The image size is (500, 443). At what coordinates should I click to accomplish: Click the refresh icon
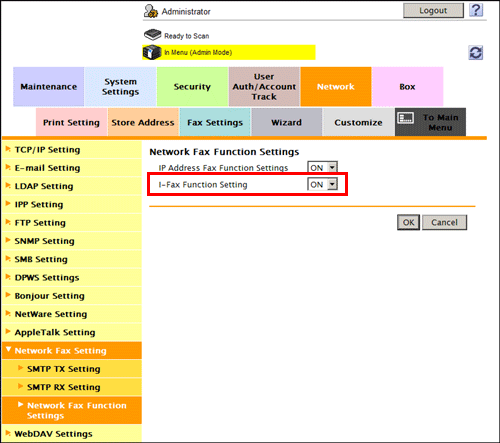(476, 53)
